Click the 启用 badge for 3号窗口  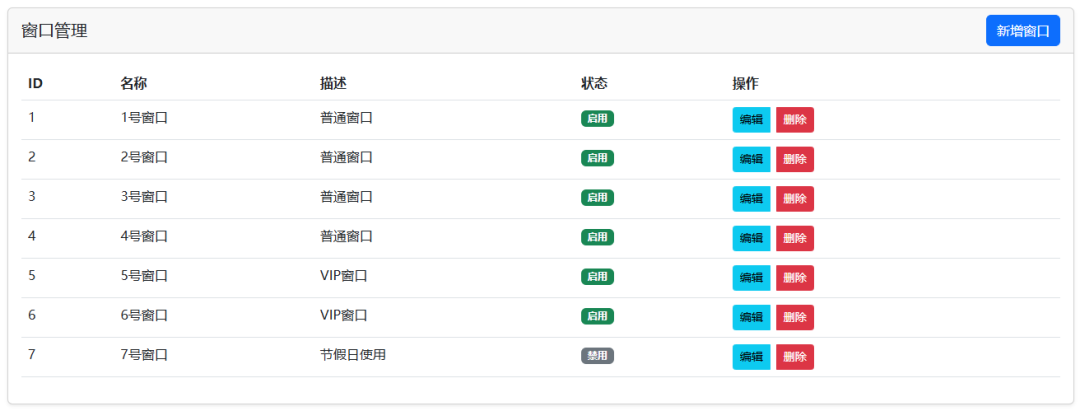597,198
